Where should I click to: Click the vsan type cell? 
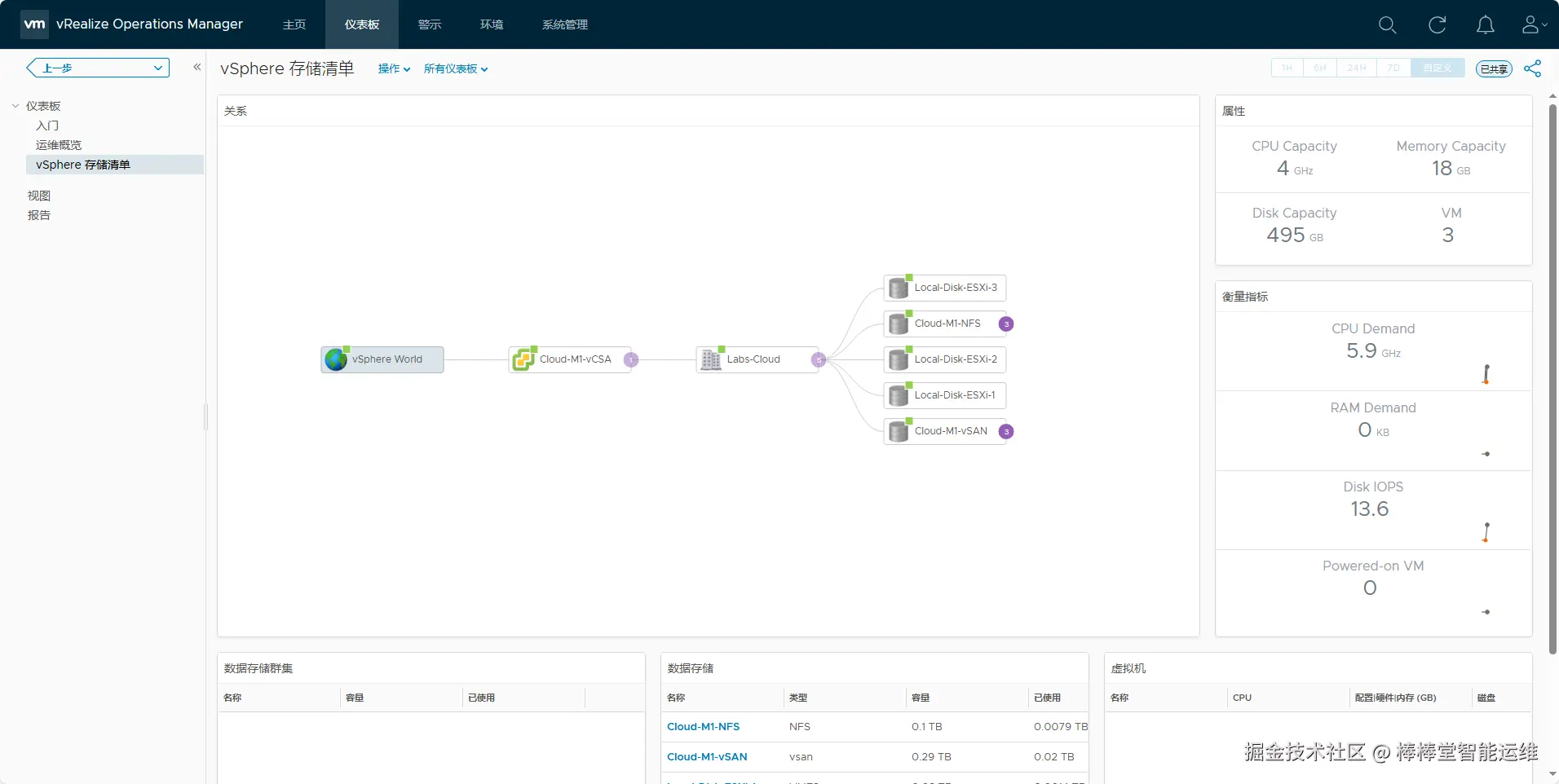(801, 757)
